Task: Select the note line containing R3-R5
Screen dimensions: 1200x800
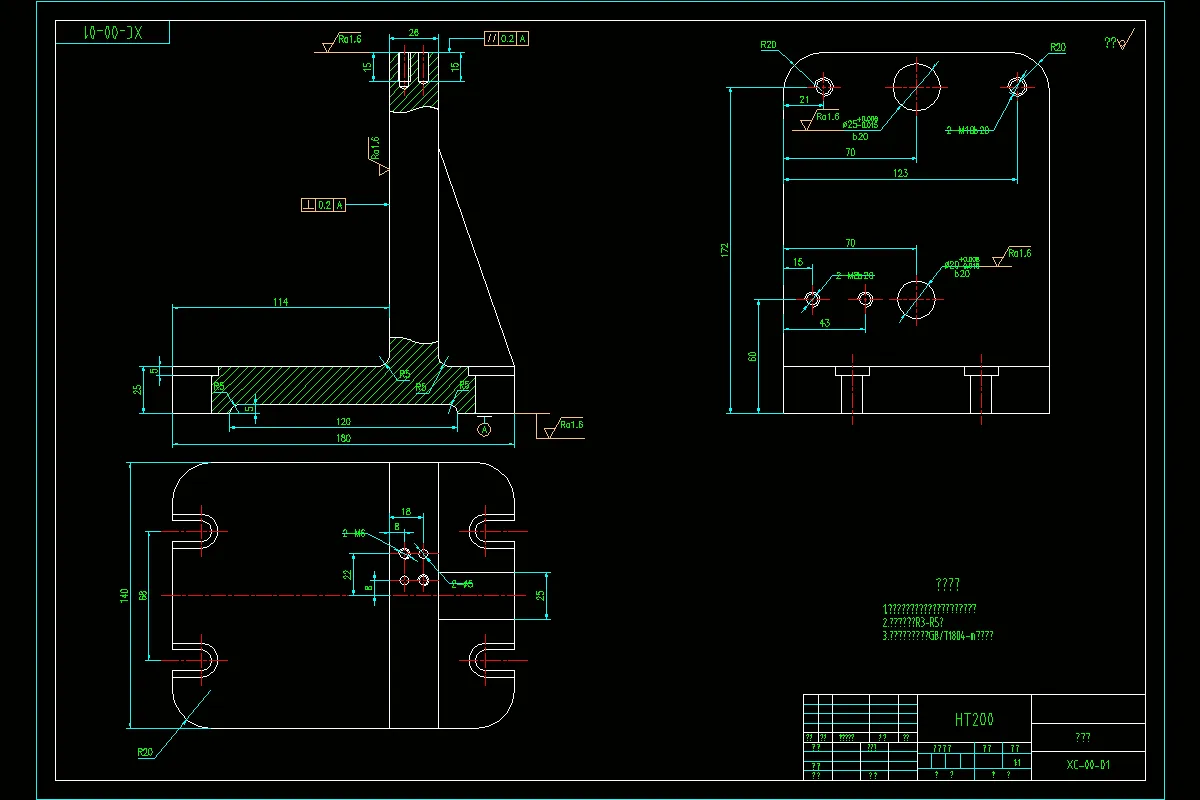Action: pos(913,622)
